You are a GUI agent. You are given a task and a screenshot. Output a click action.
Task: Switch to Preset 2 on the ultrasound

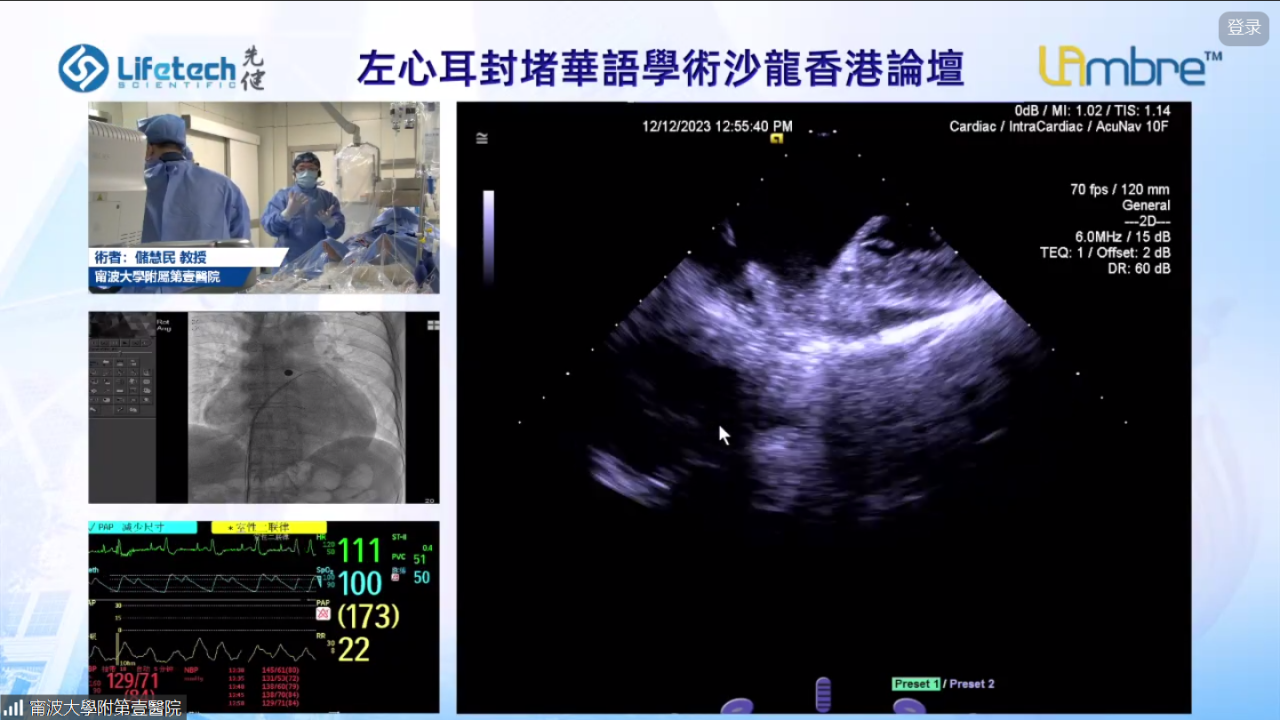click(972, 684)
